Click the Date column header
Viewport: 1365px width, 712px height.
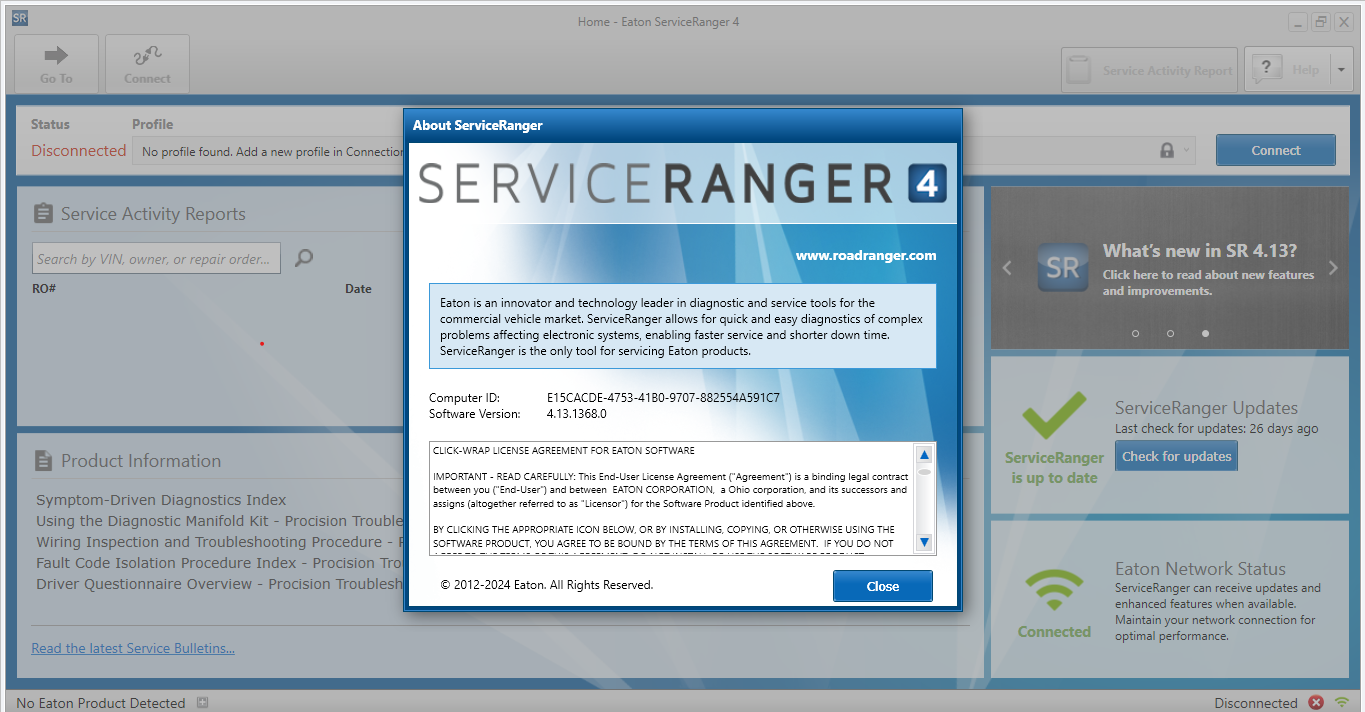coord(358,288)
